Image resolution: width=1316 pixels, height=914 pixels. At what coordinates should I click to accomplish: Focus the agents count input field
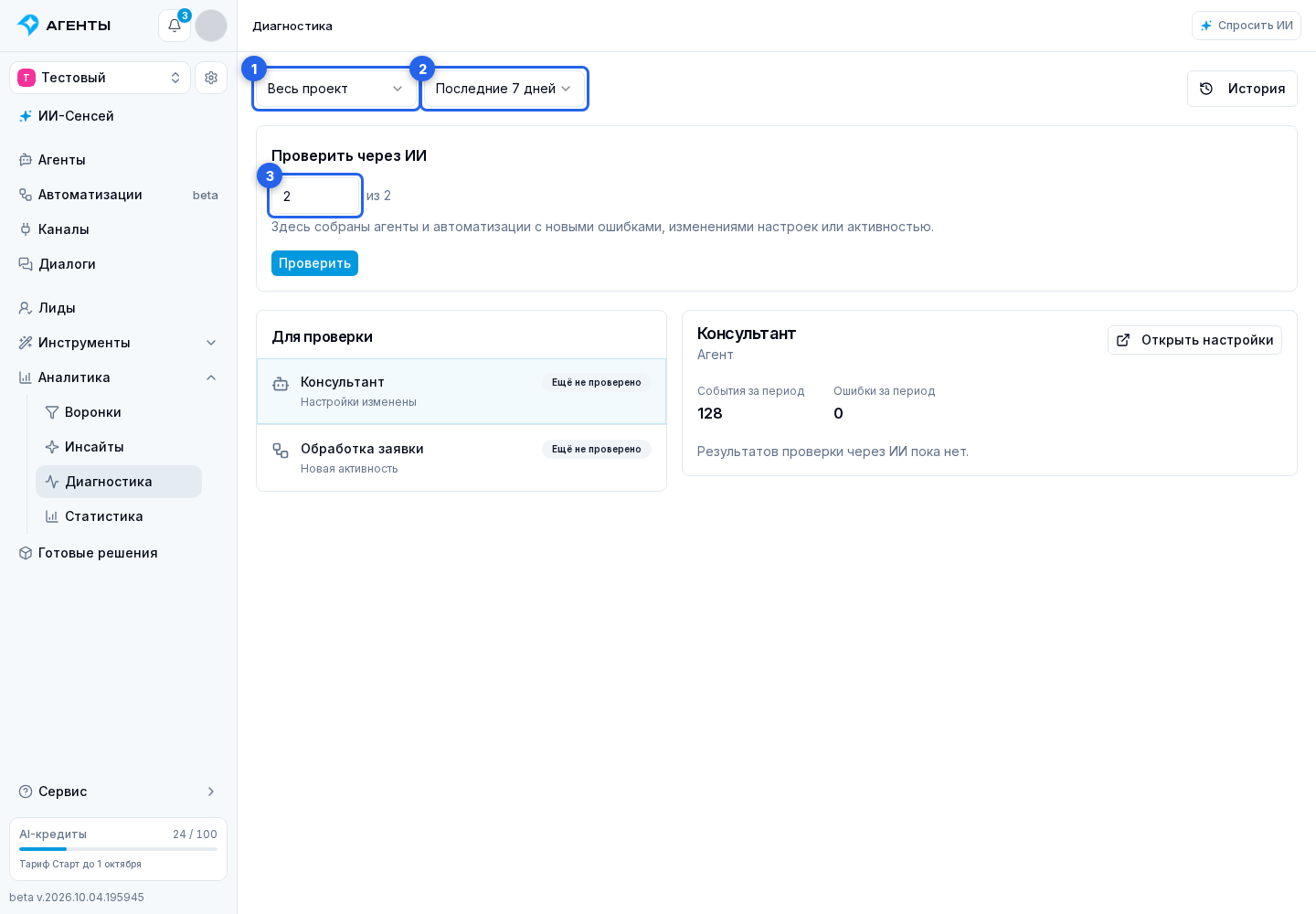point(315,196)
